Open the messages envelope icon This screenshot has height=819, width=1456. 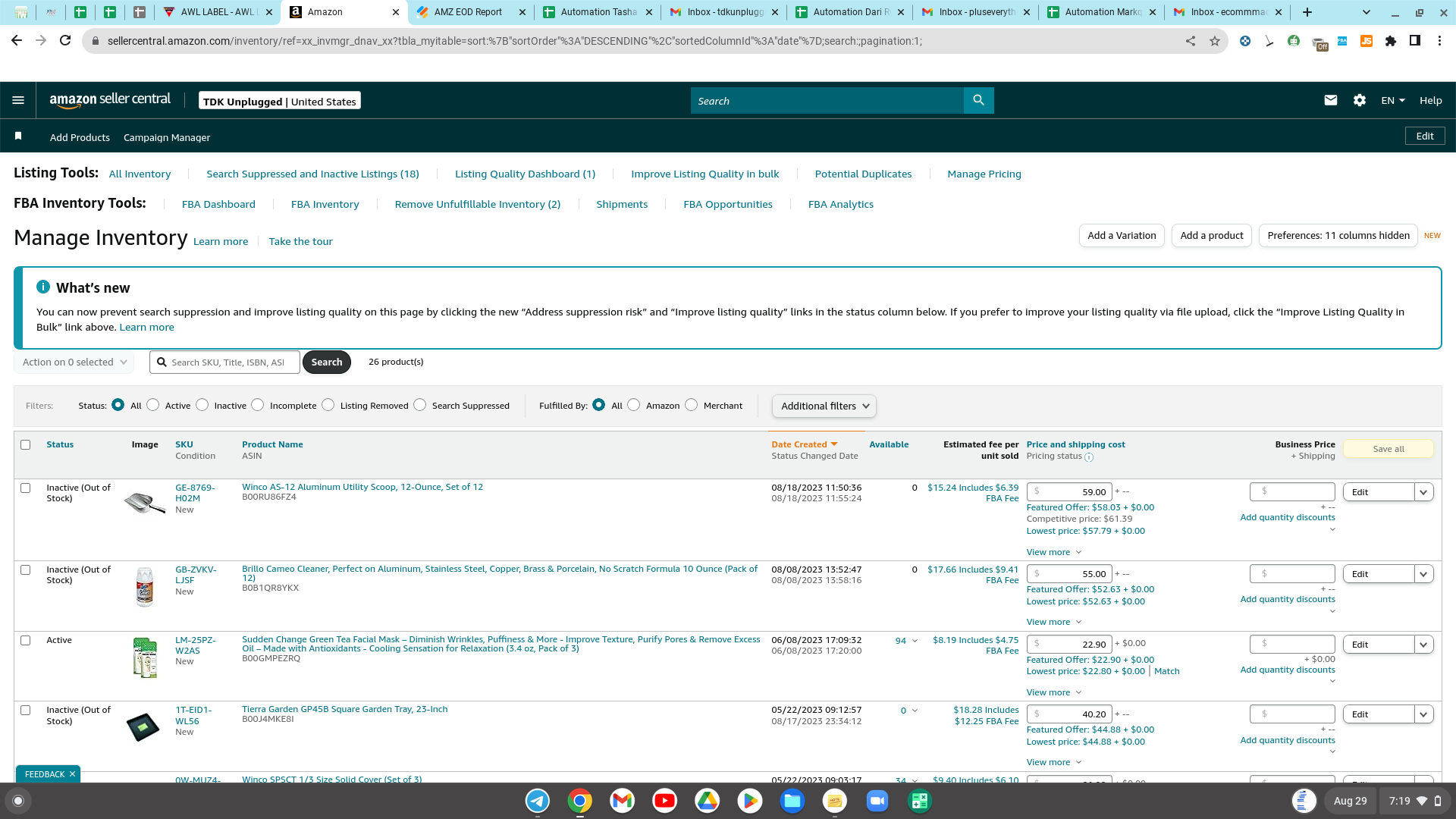pos(1330,100)
